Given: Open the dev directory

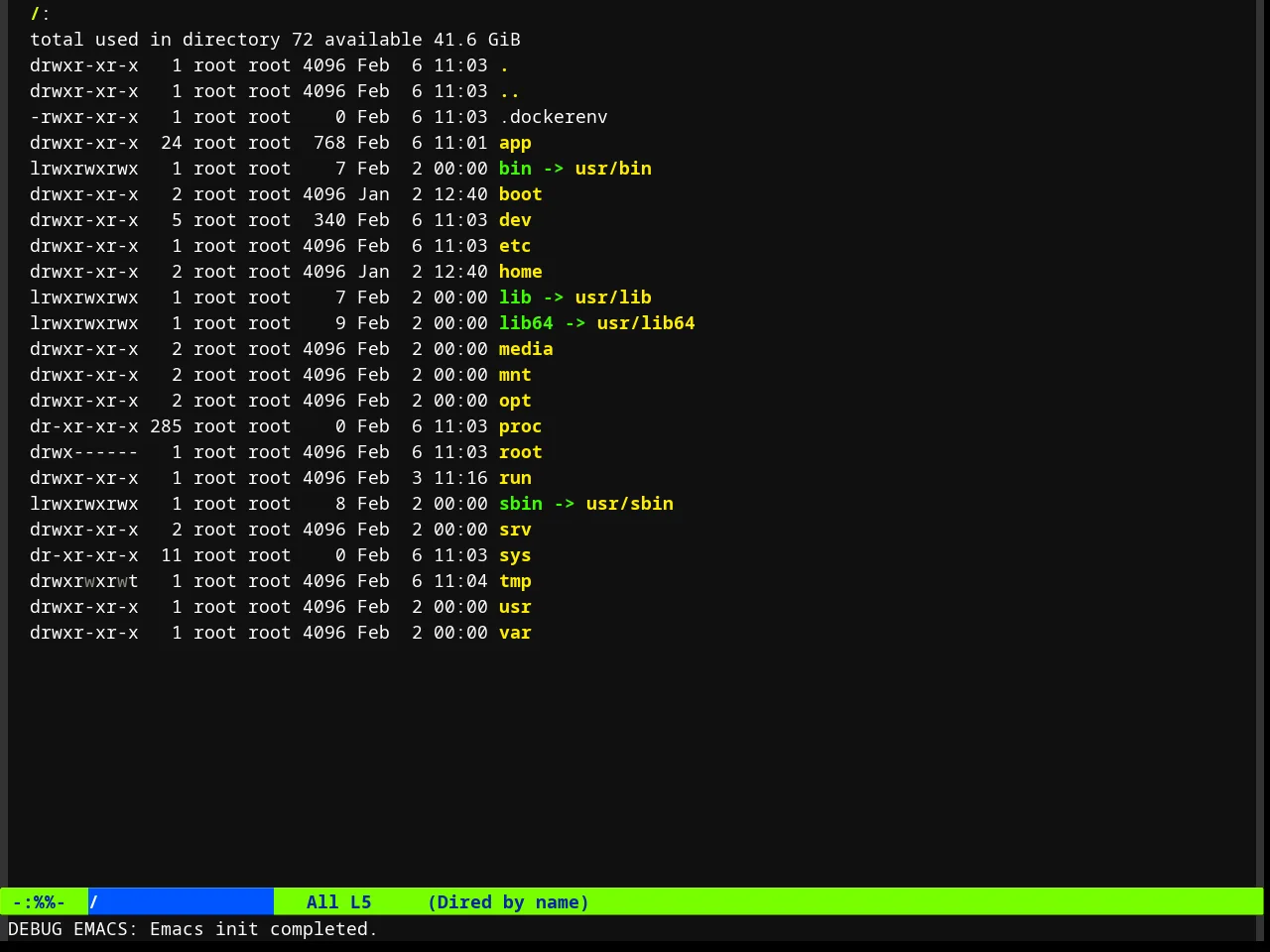Looking at the screenshot, I should [x=515, y=220].
